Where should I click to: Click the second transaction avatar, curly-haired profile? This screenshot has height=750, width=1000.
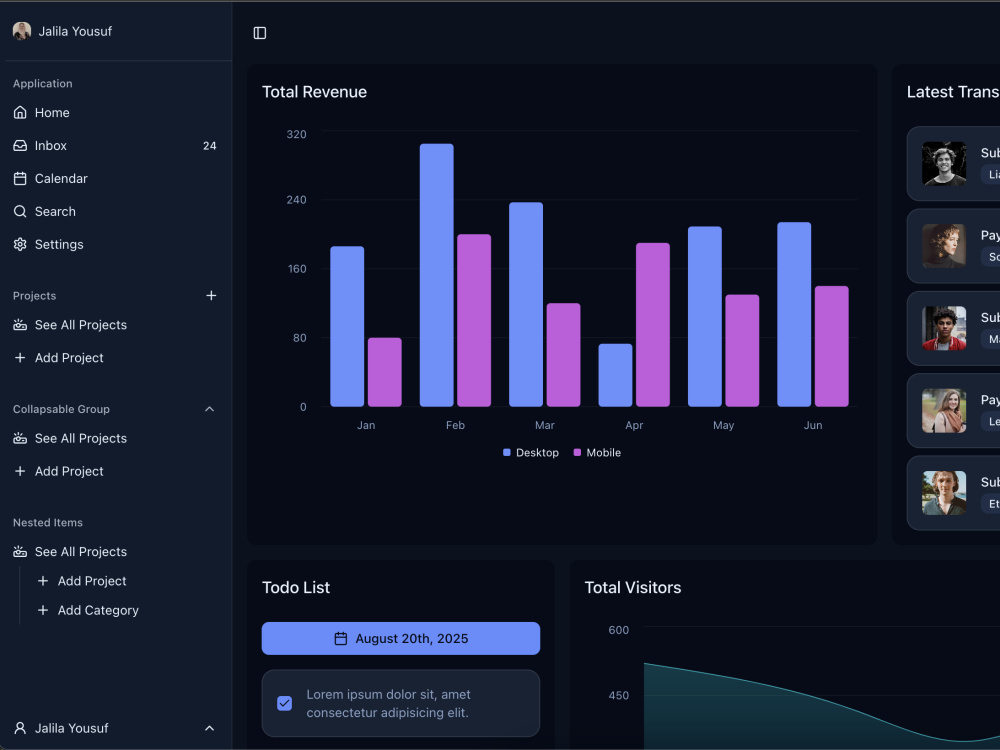(944, 246)
